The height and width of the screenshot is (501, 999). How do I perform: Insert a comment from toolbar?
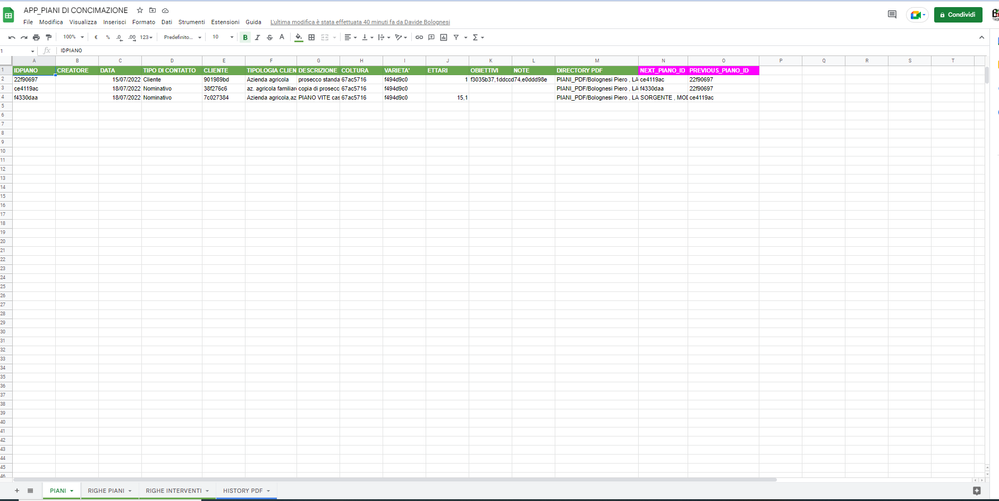coord(431,38)
